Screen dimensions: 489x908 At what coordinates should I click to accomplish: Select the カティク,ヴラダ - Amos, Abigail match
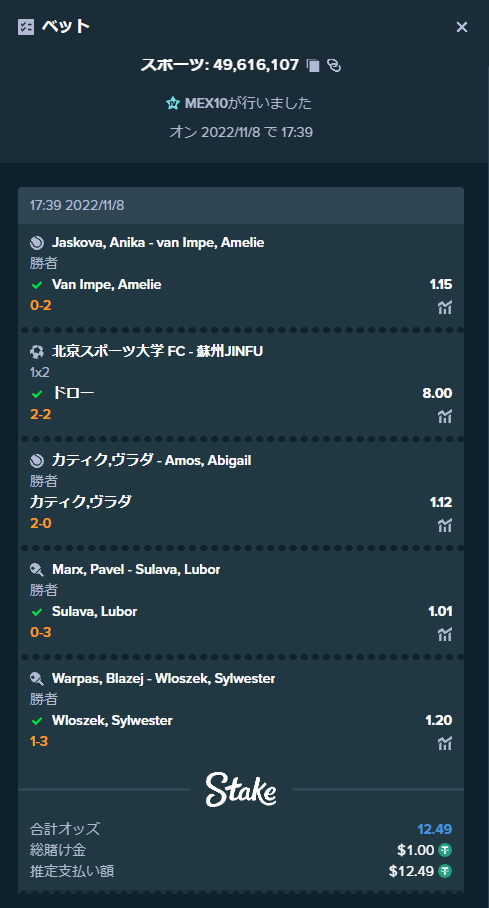(152, 460)
